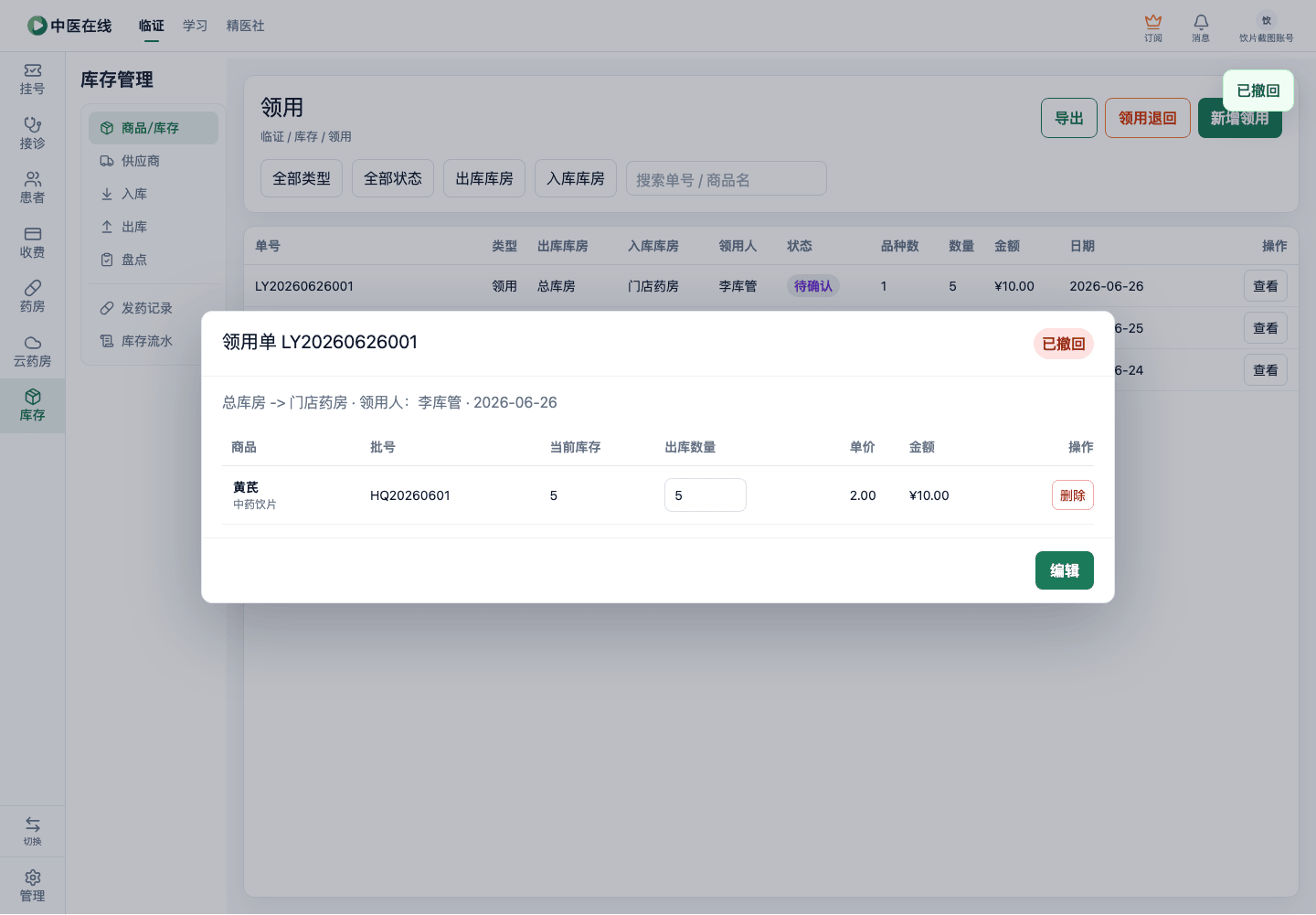The width and height of the screenshot is (1316, 915).
Task: Open 入库 stock-in menu item
Action: tap(154, 194)
